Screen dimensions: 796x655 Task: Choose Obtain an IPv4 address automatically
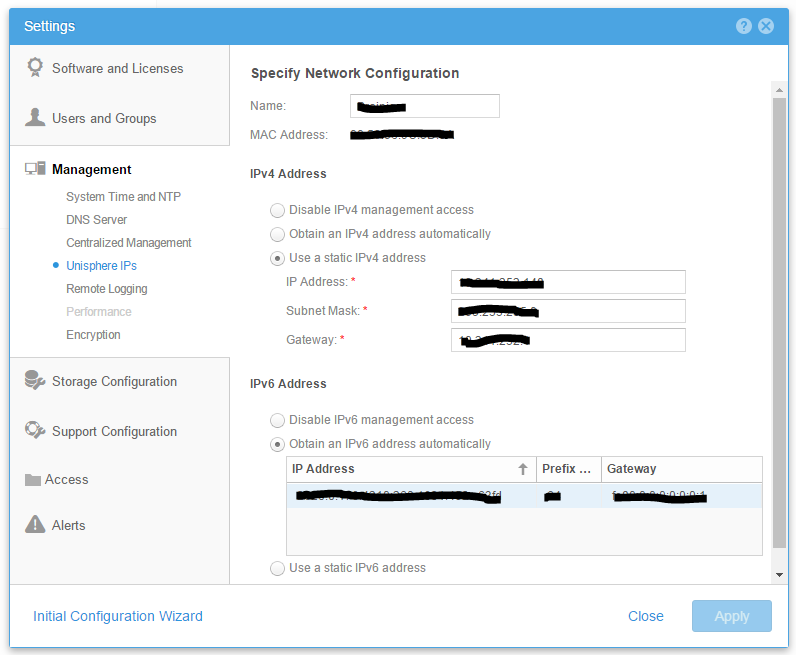(277, 234)
